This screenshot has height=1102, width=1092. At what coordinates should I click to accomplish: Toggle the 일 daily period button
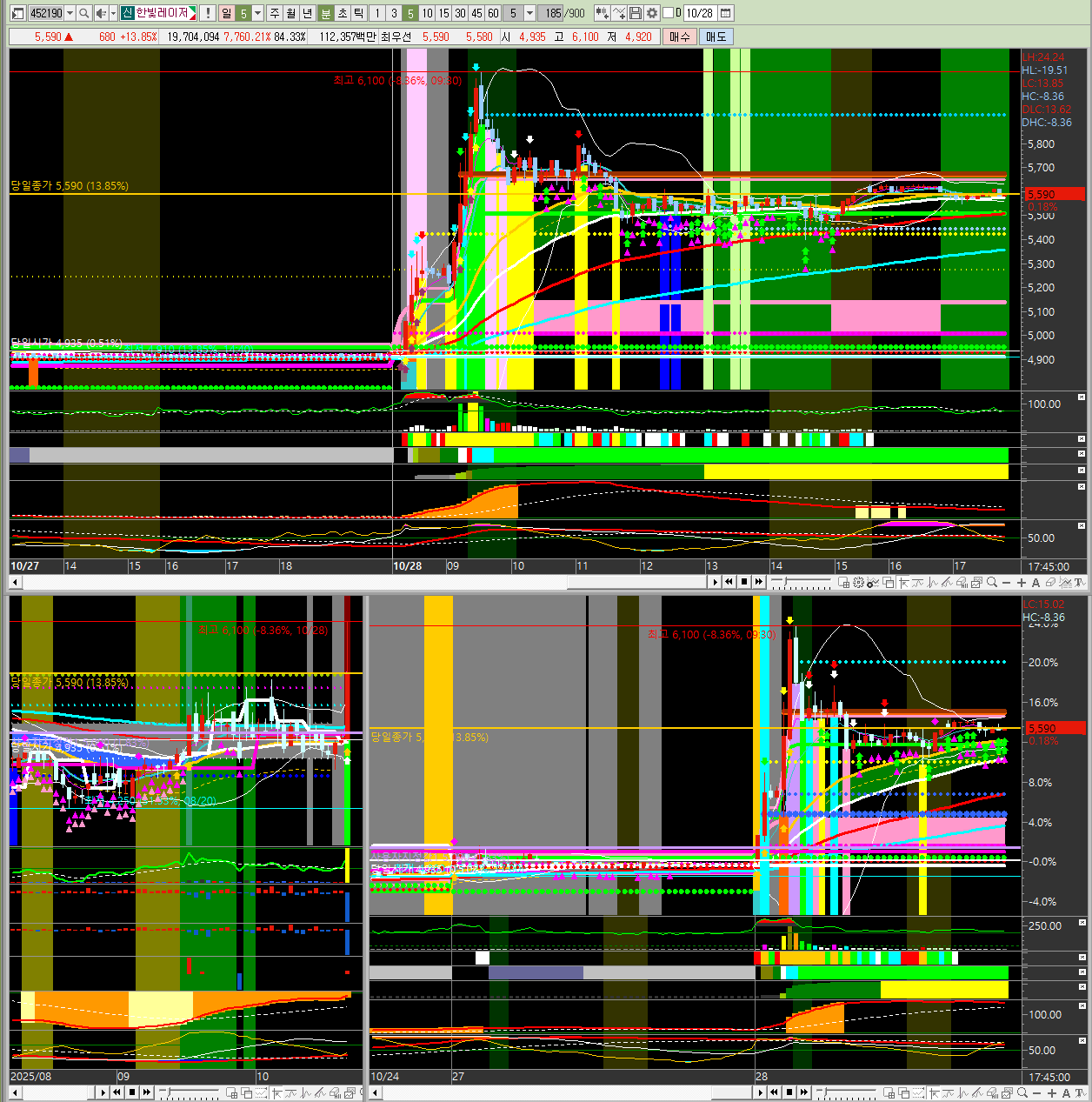point(226,13)
